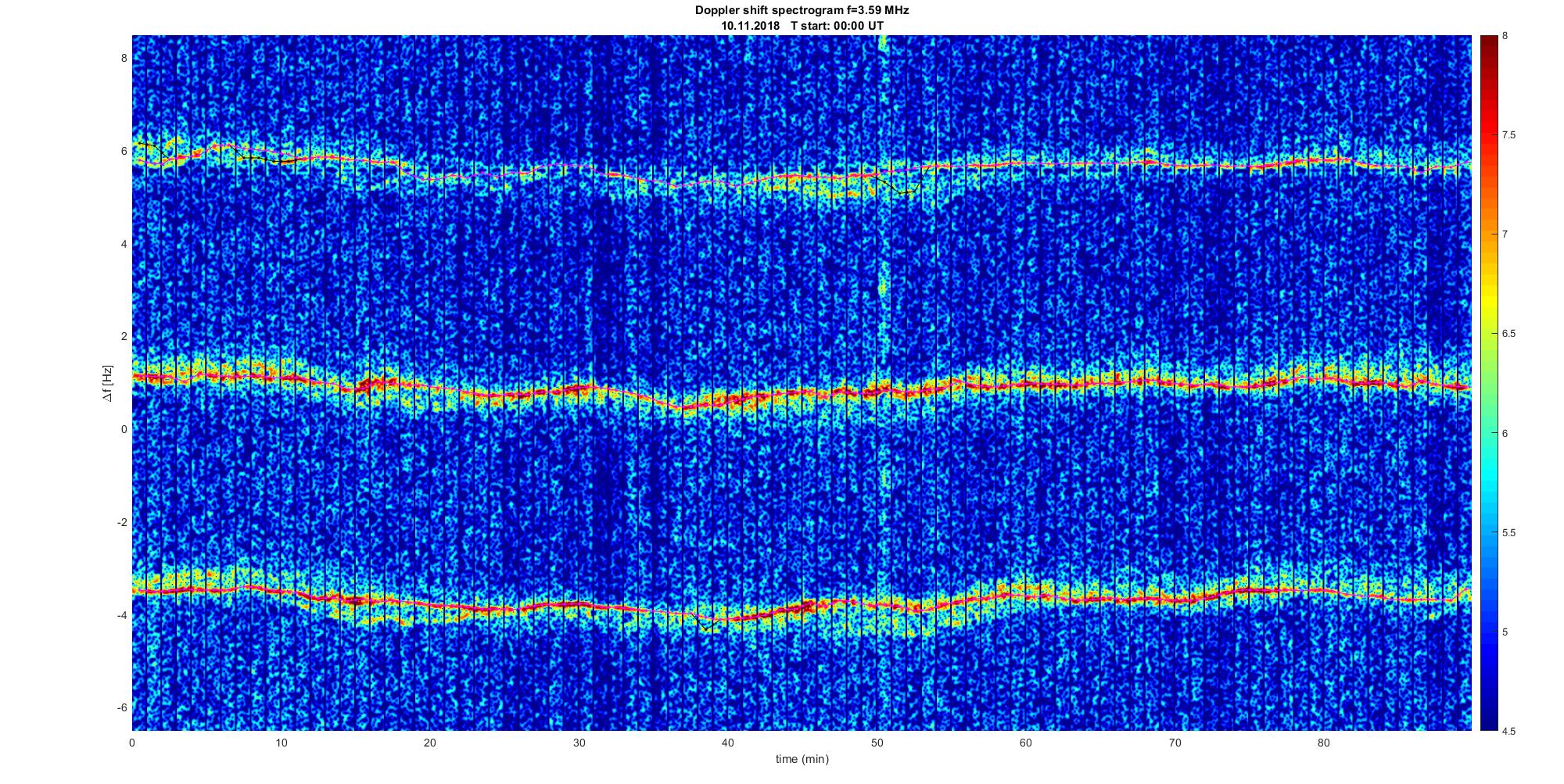Click the colorbar tick label 4.5
The image size is (1564, 784).
pyautogui.click(x=1509, y=732)
